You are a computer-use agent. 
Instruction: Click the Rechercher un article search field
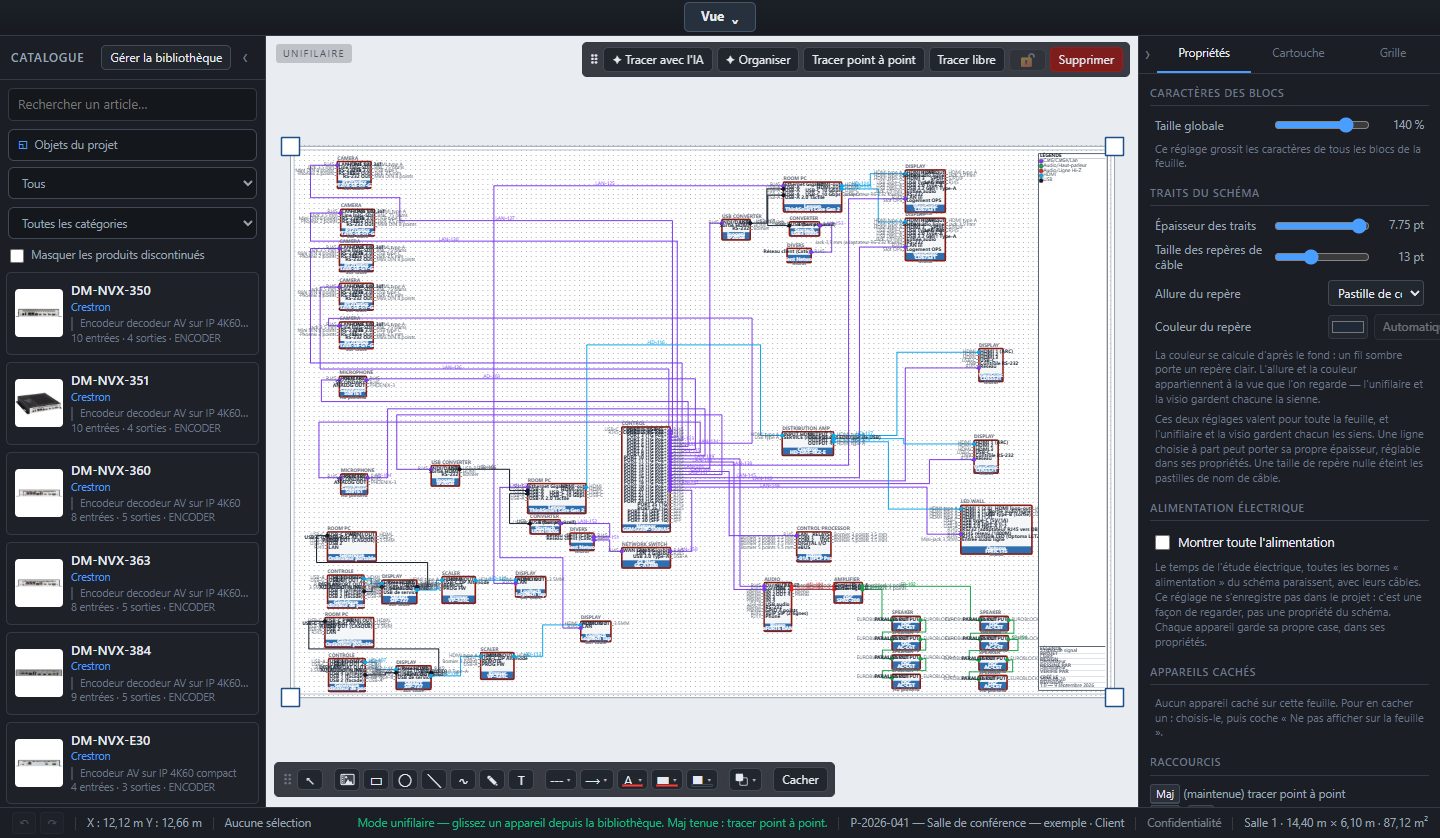[x=132, y=104]
